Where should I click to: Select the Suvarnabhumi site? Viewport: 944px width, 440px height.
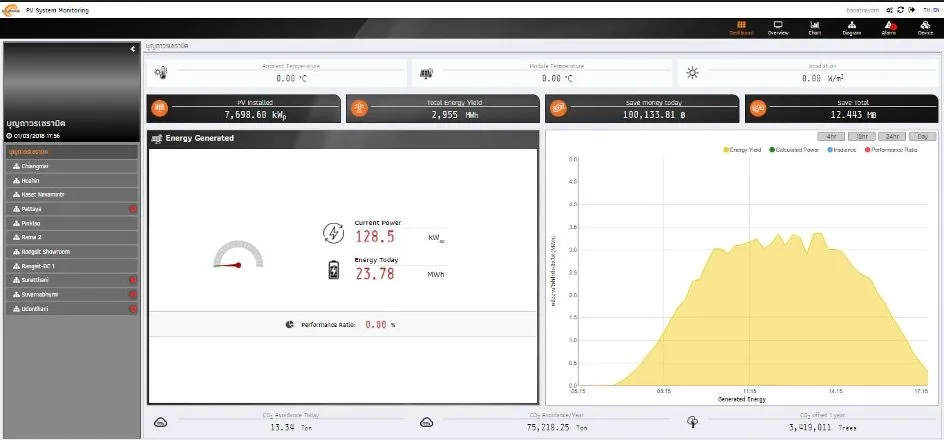72,294
